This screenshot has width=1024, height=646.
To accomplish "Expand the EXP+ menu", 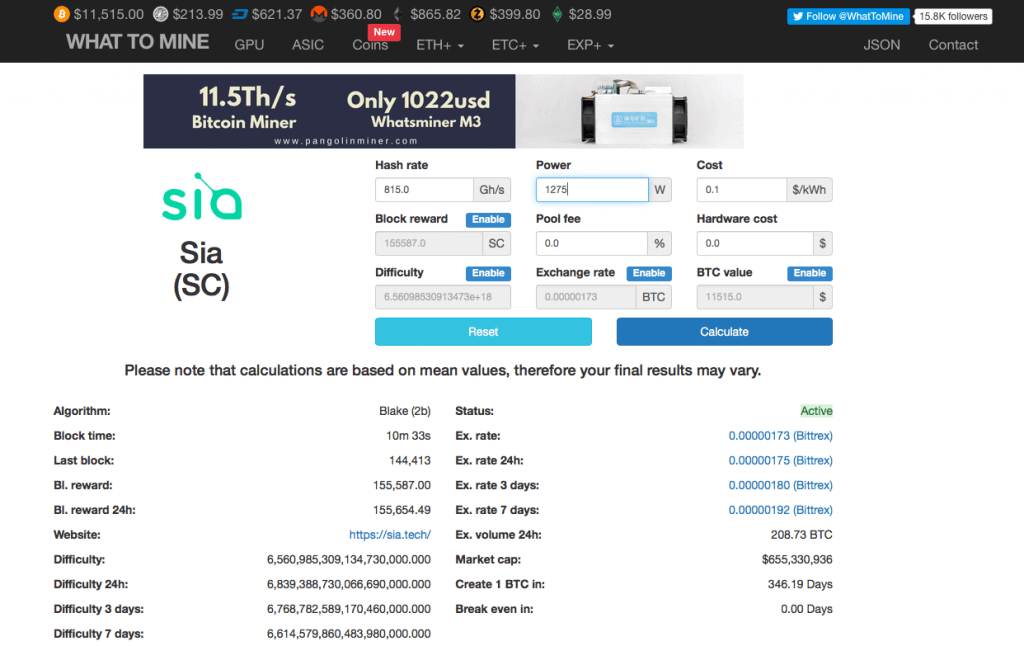I will (x=590, y=45).
